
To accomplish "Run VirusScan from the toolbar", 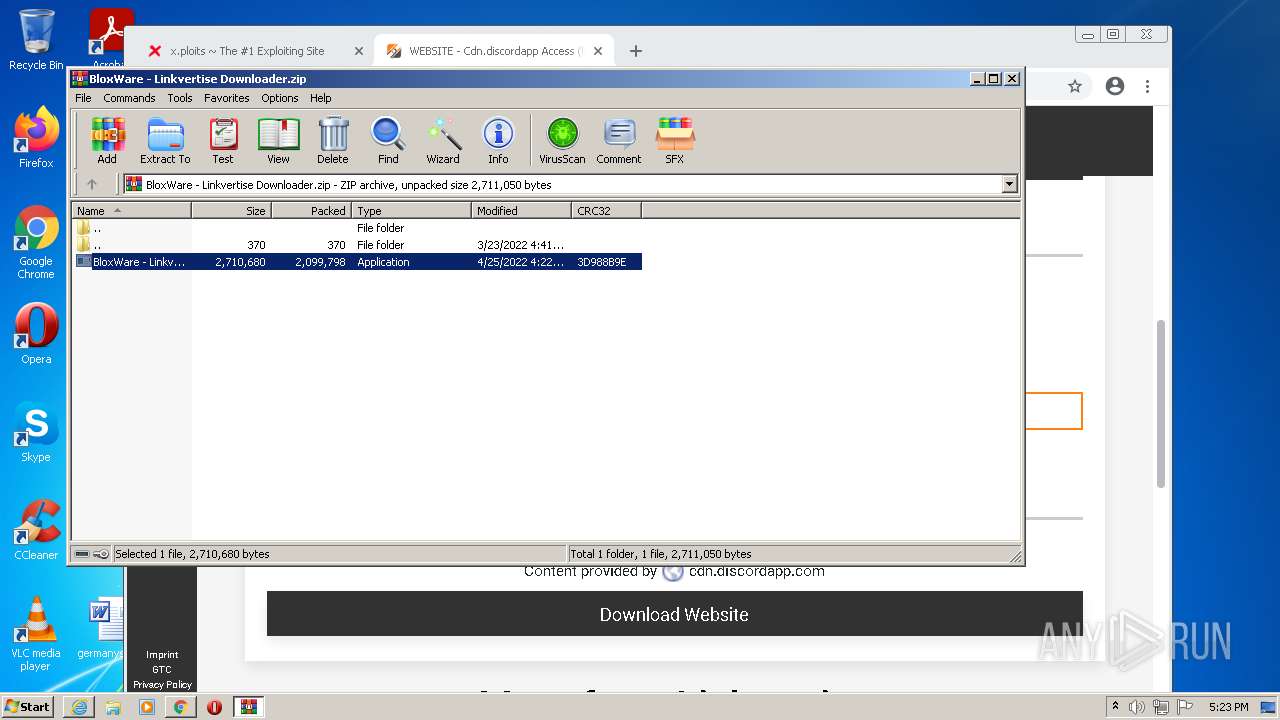I will coord(562,140).
